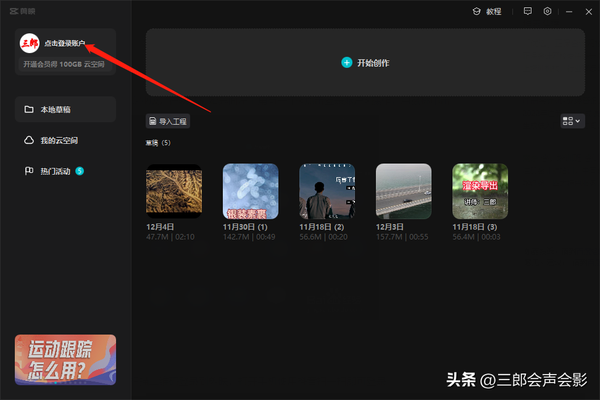Viewport: 600px width, 400px height.
Task: Click the teal badge beside 热门活动
Action: click(x=80, y=171)
